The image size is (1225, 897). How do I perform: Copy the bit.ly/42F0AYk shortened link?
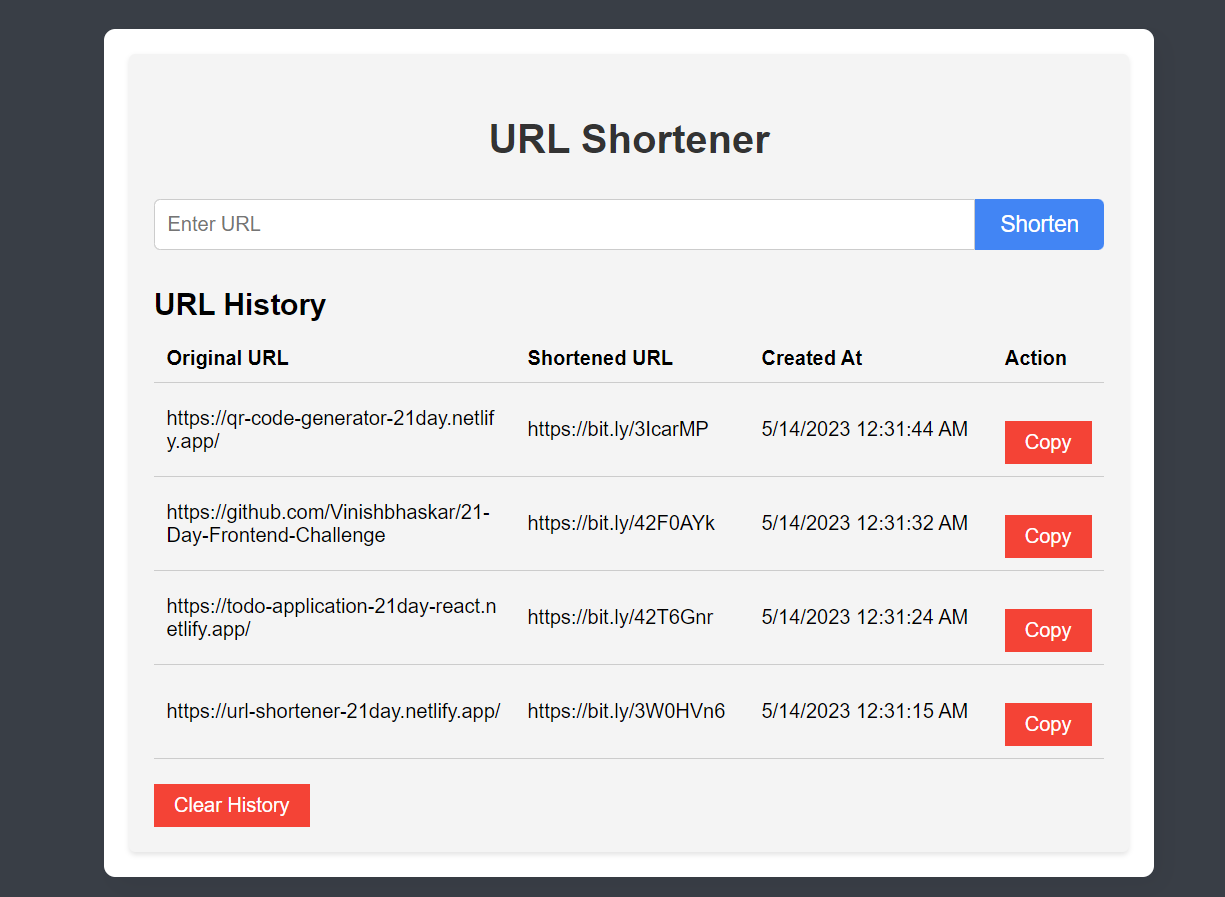point(1048,536)
